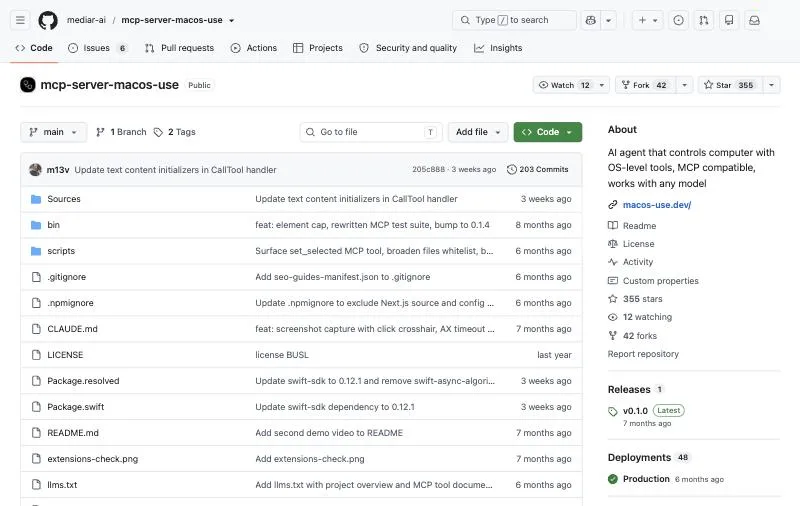800x506 pixels.
Task: Open the Deployments section heading
Action: pos(639,458)
